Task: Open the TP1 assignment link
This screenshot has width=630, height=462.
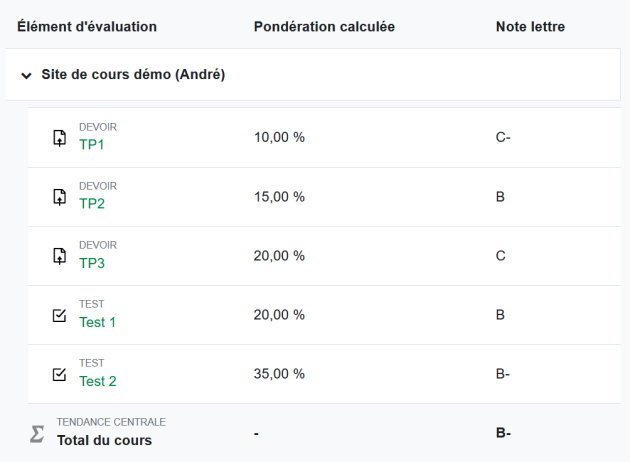Action: coord(92,145)
